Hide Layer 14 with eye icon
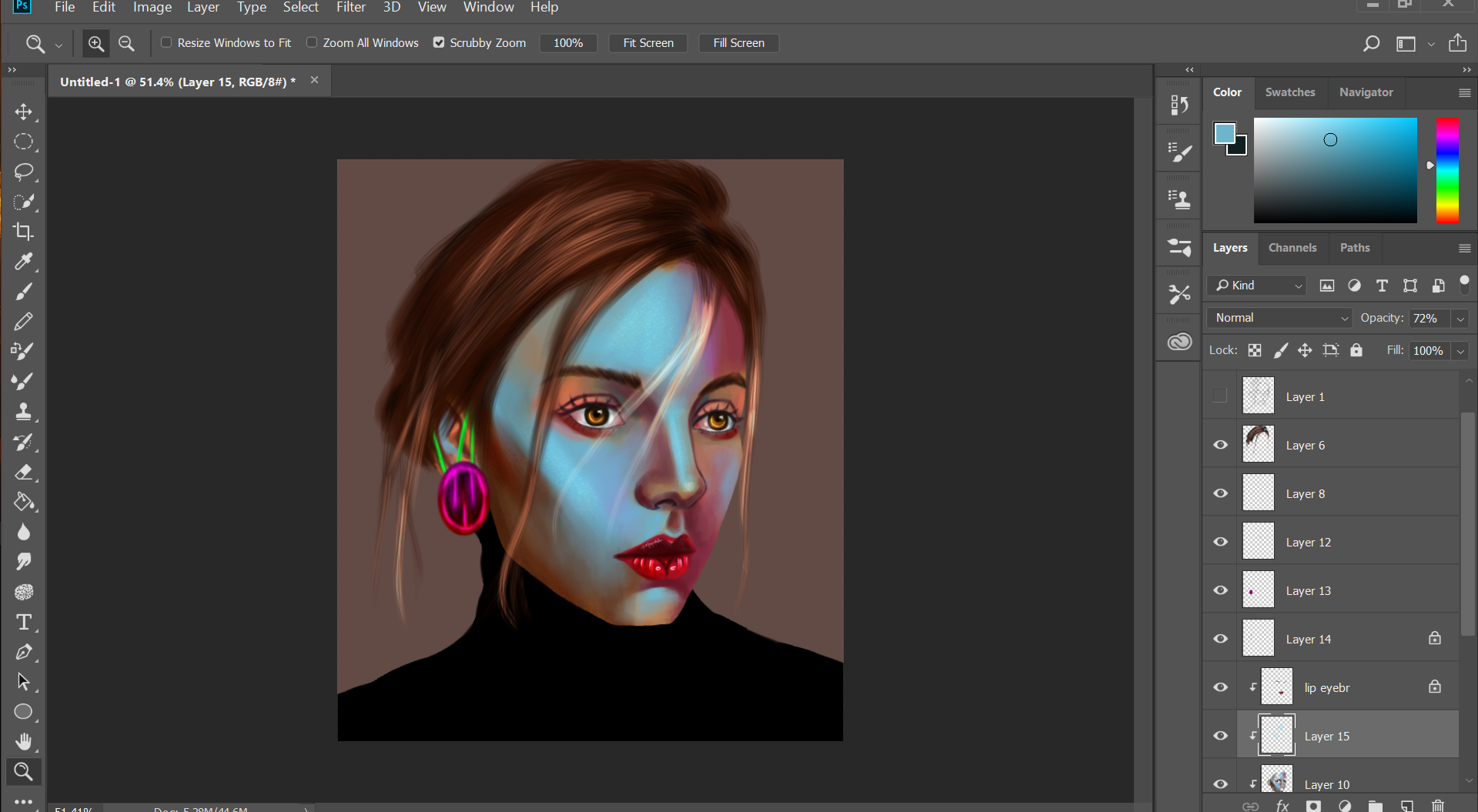Image resolution: width=1478 pixels, height=812 pixels. (1220, 639)
